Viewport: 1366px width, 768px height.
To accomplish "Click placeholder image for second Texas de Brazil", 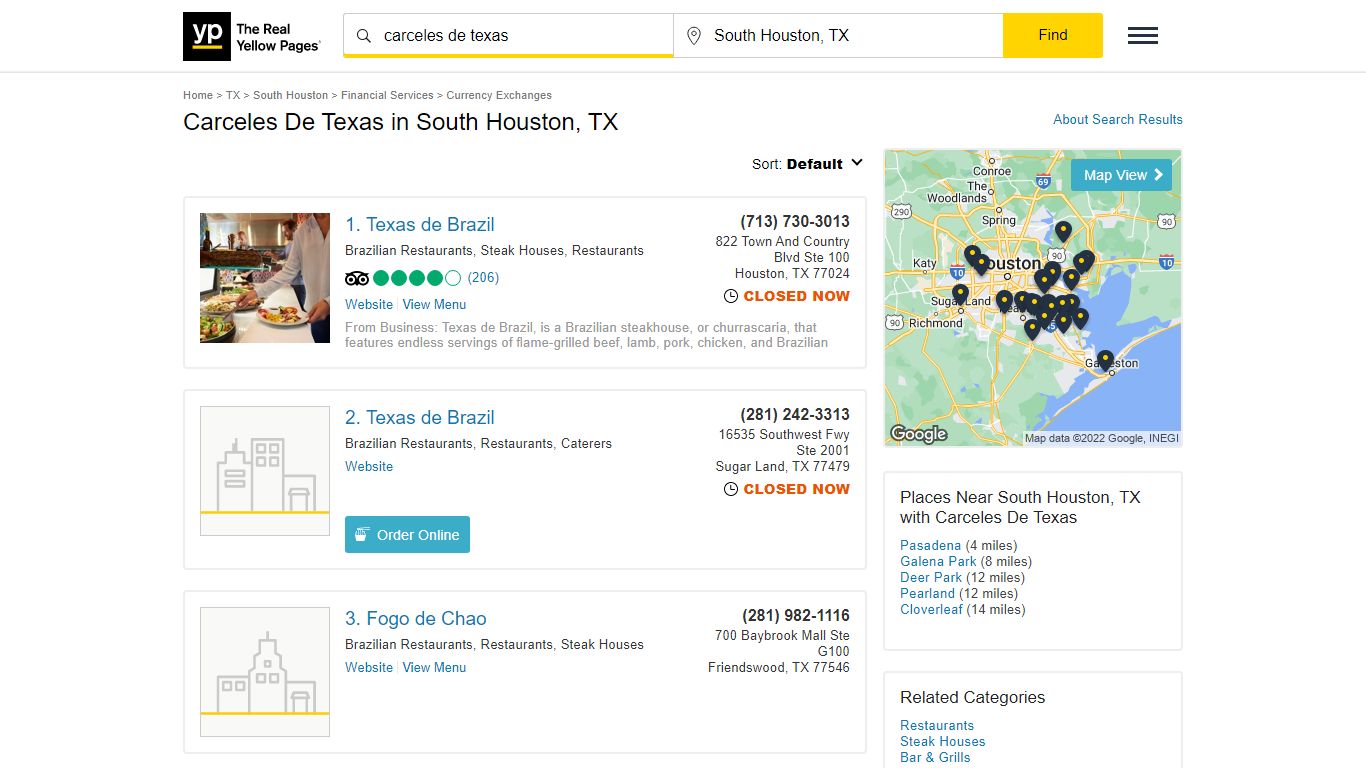I will coord(265,471).
